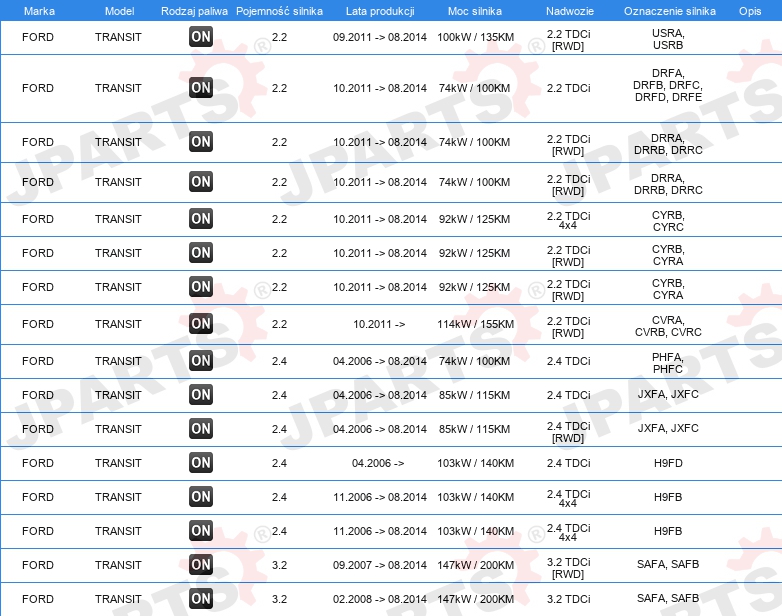The image size is (782, 616).
Task: Select 'SAFA, SAFB' in the 02.2008 row
Action: pyautogui.click(x=668, y=598)
